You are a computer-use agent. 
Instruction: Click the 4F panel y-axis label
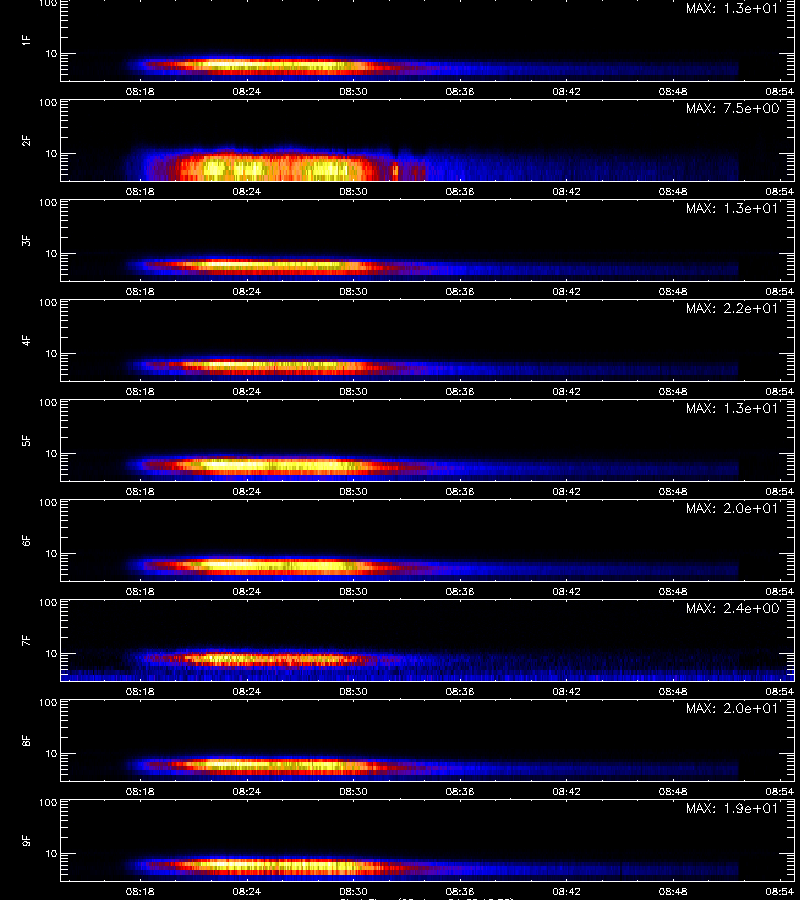pyautogui.click(x=26, y=340)
